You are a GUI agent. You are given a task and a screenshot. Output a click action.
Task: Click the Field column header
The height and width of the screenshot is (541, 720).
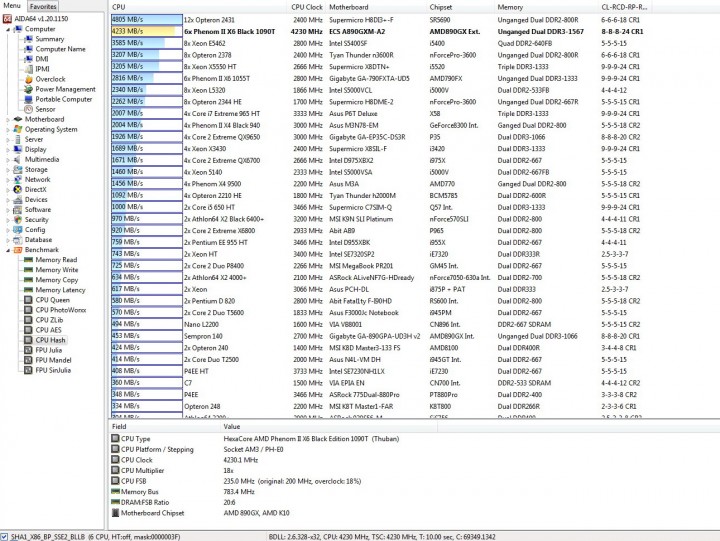click(x=165, y=427)
